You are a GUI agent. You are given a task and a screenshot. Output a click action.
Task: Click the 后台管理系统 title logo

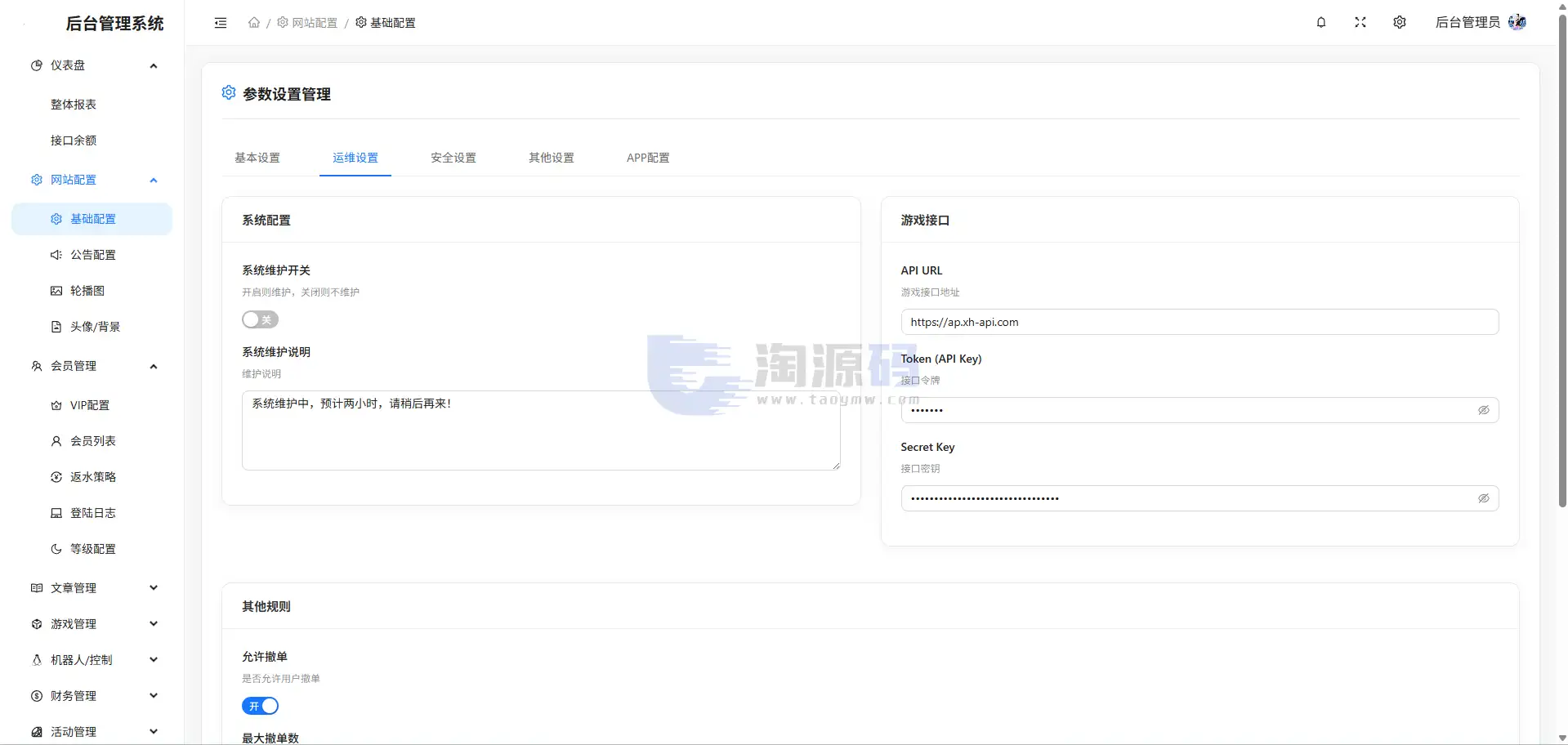[x=114, y=24]
